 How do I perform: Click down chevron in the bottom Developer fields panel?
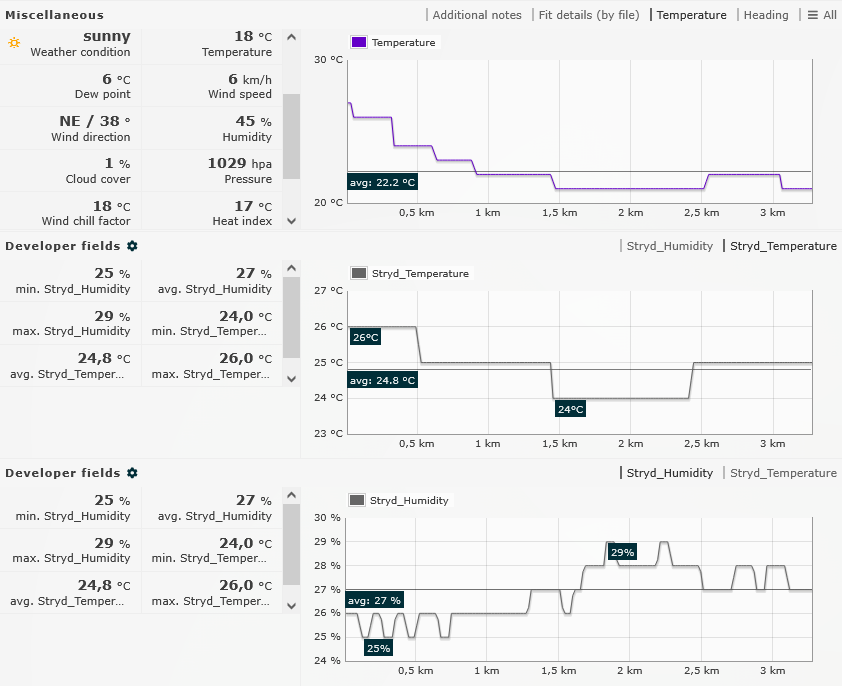(x=292, y=605)
